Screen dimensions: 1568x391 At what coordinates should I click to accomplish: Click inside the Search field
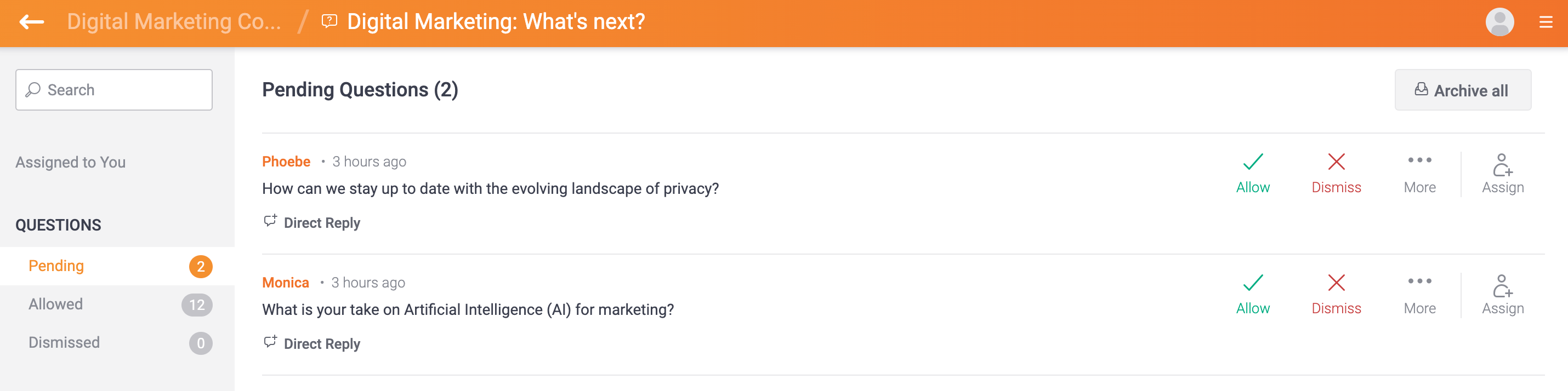[113, 89]
